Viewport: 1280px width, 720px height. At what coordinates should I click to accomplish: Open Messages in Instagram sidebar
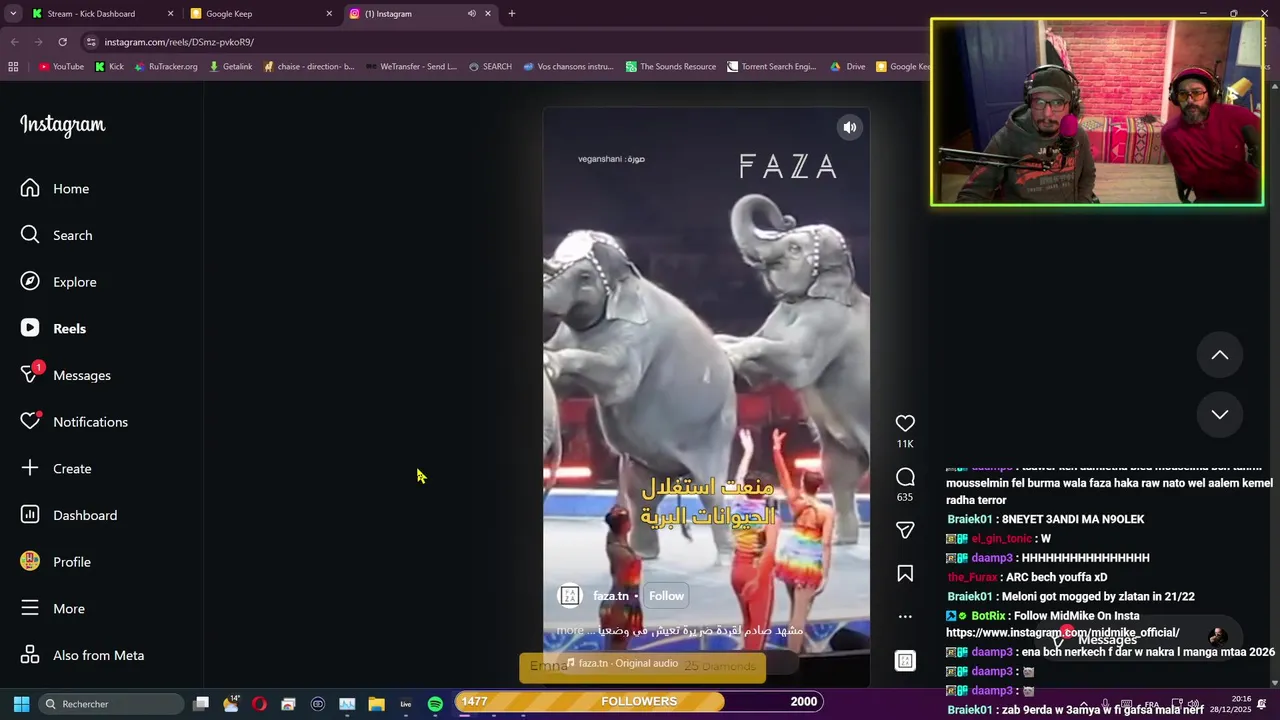tap(68, 375)
